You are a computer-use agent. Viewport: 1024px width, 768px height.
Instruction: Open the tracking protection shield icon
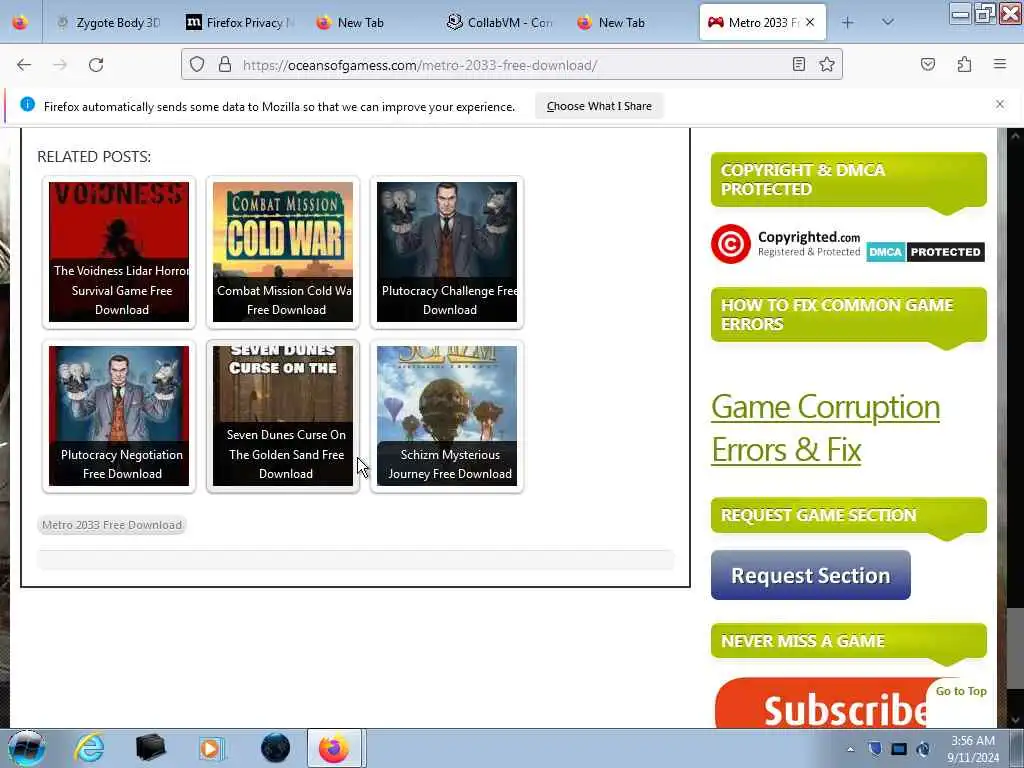pos(197,65)
